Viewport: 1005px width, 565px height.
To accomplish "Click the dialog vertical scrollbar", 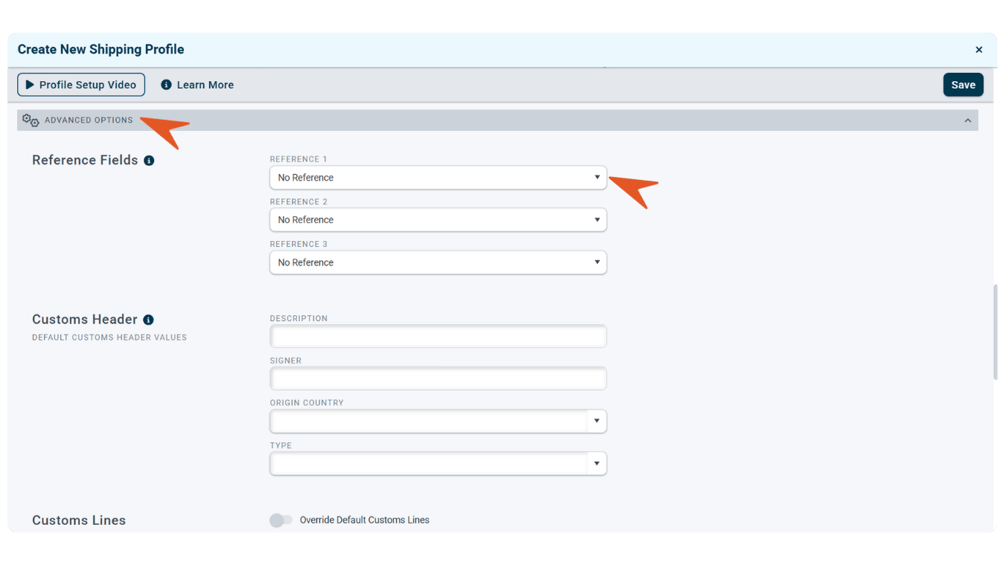I will [x=995, y=332].
